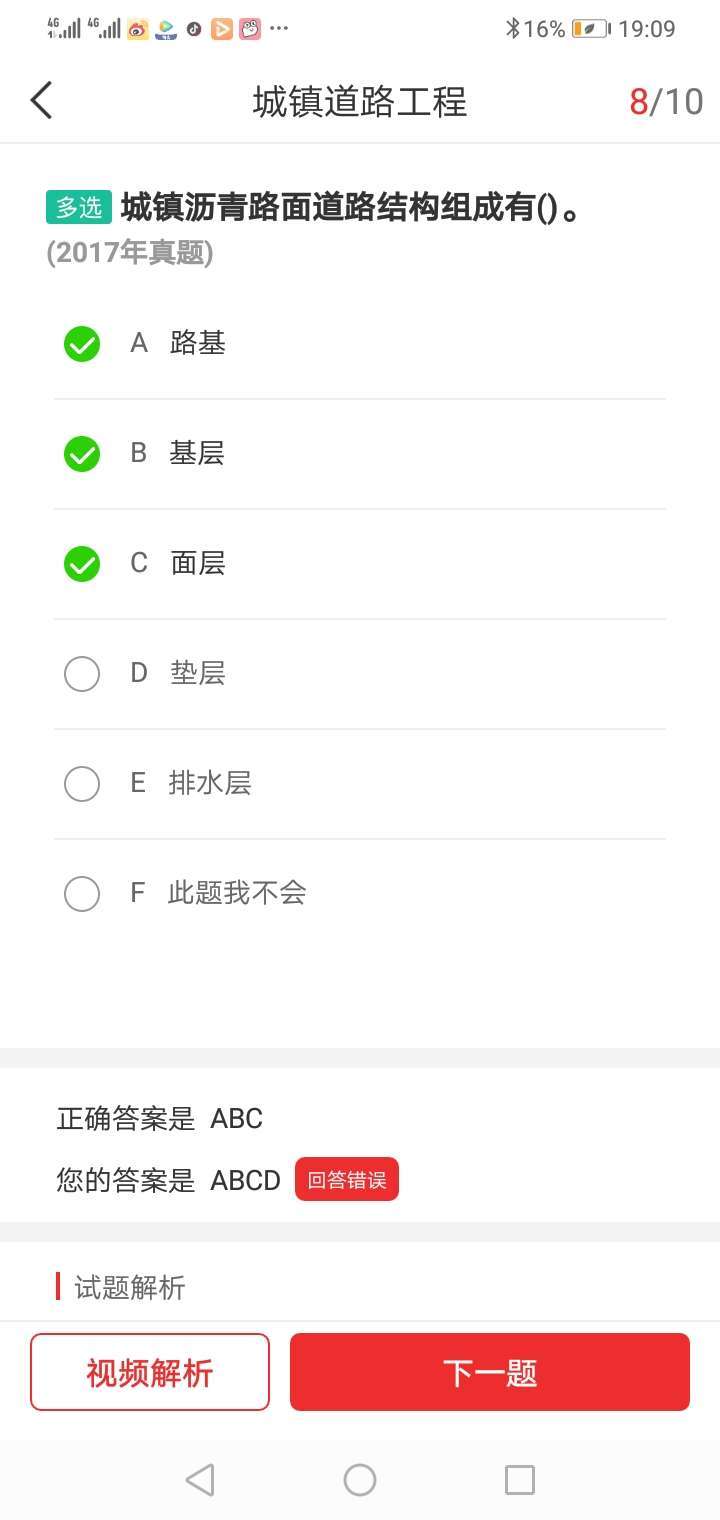
Task: Toggle checked option C 面层
Action: [x=82, y=564]
